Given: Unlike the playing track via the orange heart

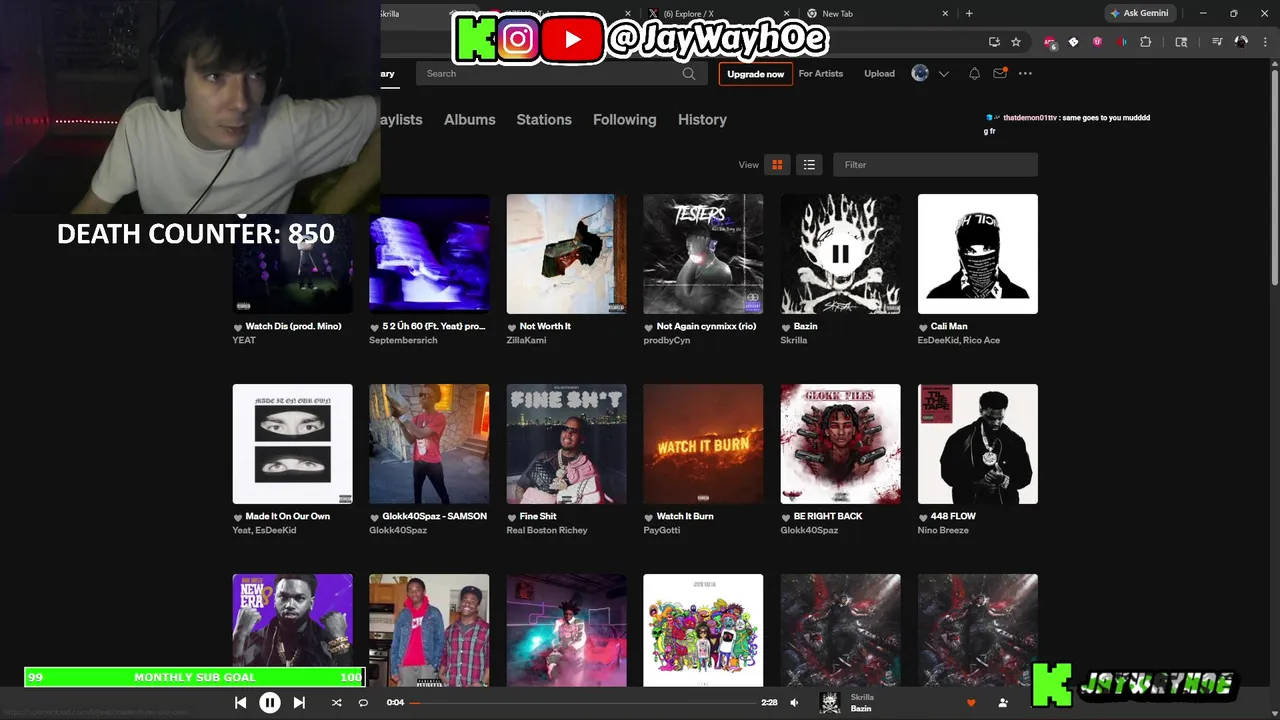Looking at the screenshot, I should tap(970, 703).
